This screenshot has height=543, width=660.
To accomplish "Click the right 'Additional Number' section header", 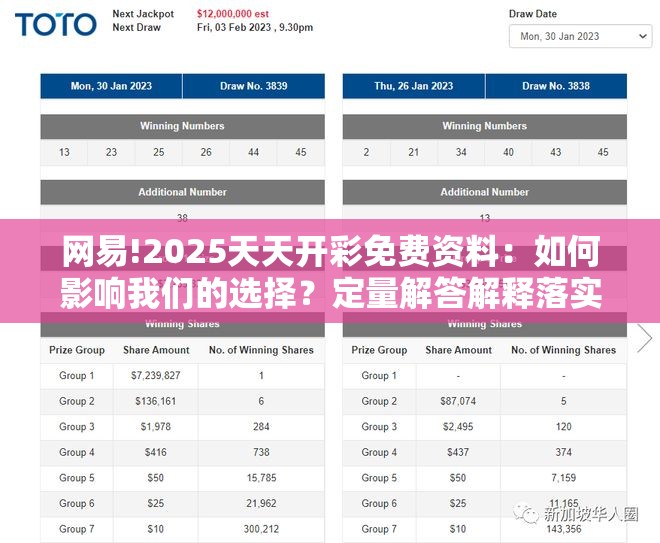I will coord(484,192).
